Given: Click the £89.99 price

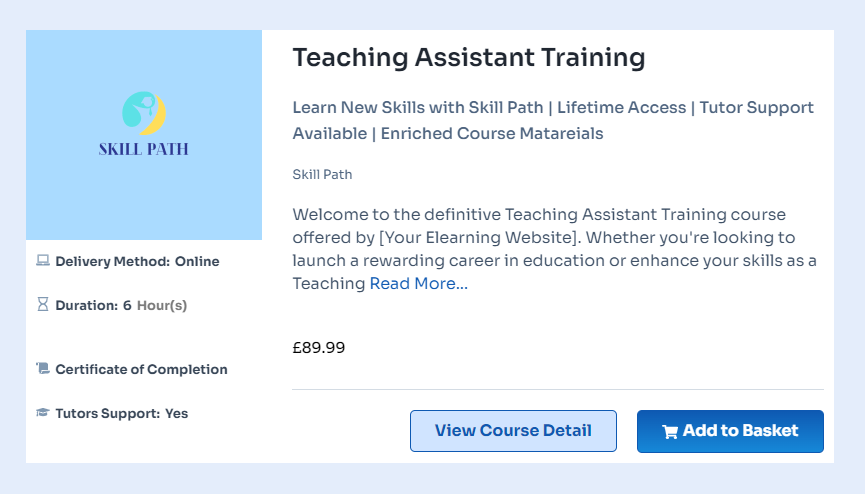Looking at the screenshot, I should [x=319, y=348].
